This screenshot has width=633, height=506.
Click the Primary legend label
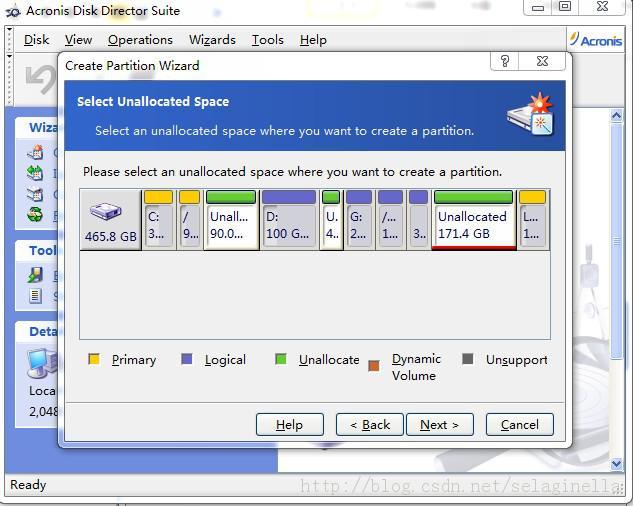(x=134, y=360)
